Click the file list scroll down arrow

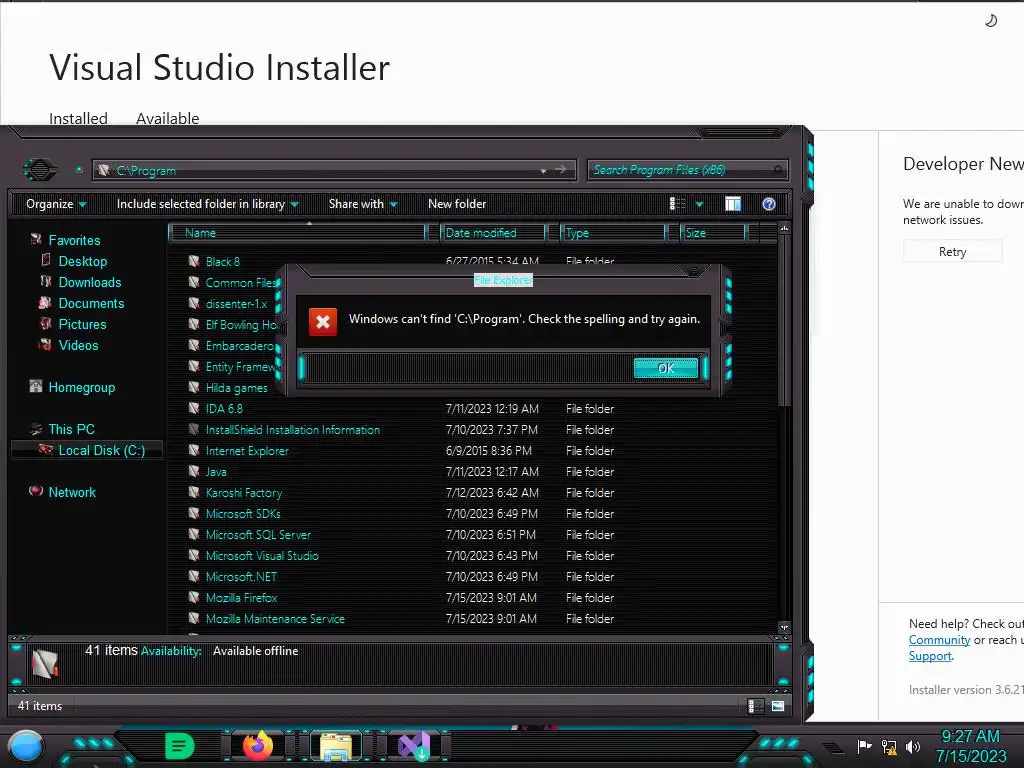[x=784, y=627]
